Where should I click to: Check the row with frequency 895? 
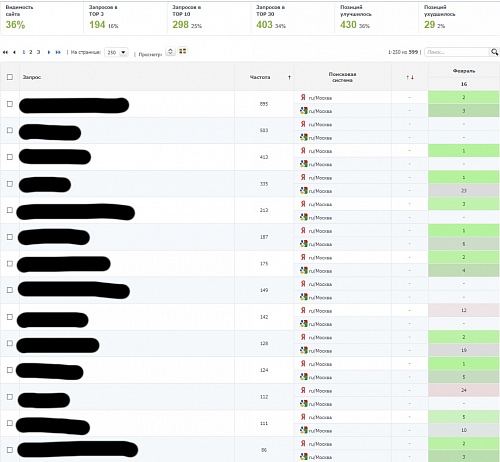(x=10, y=104)
